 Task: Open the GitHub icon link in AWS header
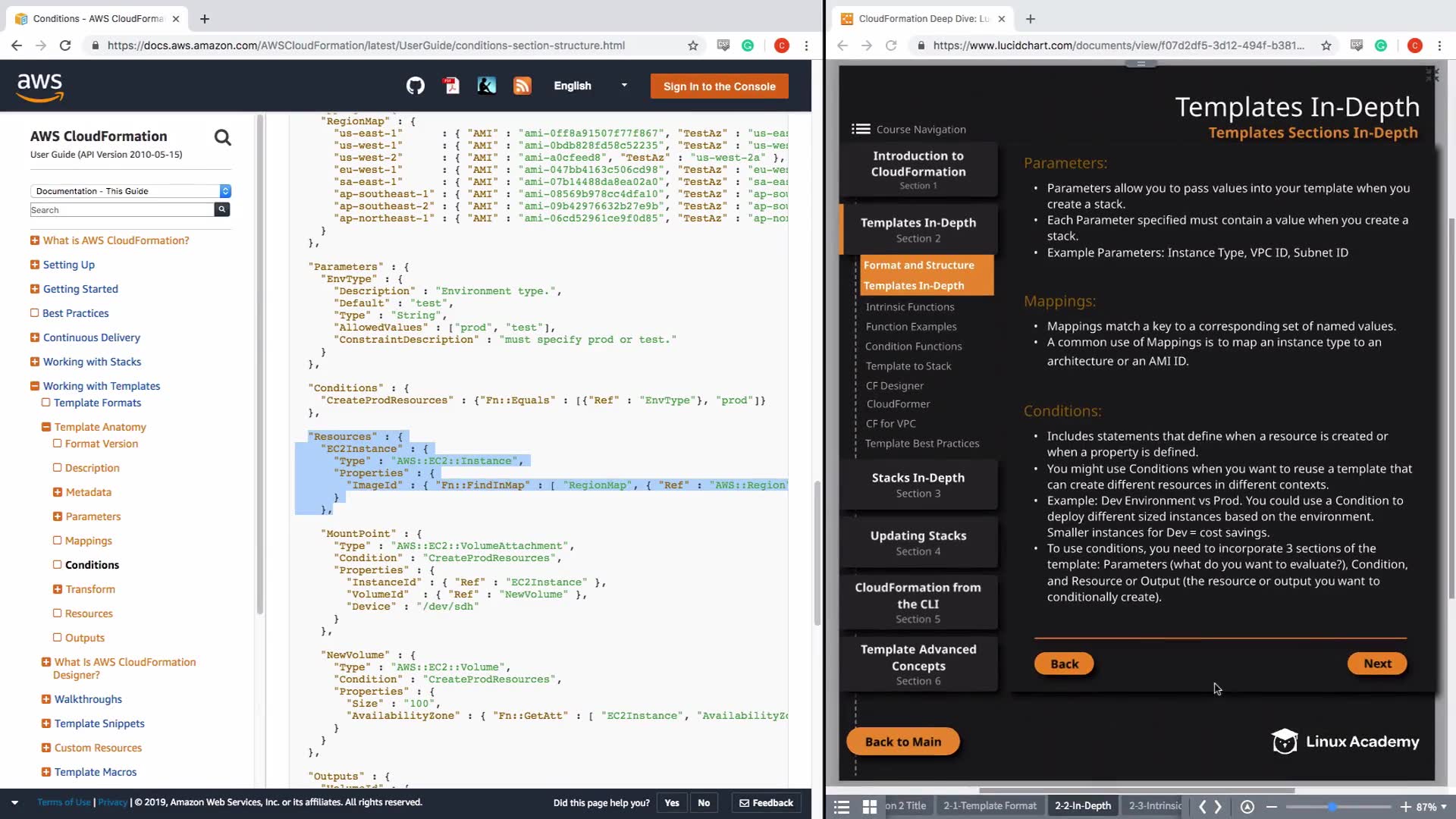tap(415, 86)
